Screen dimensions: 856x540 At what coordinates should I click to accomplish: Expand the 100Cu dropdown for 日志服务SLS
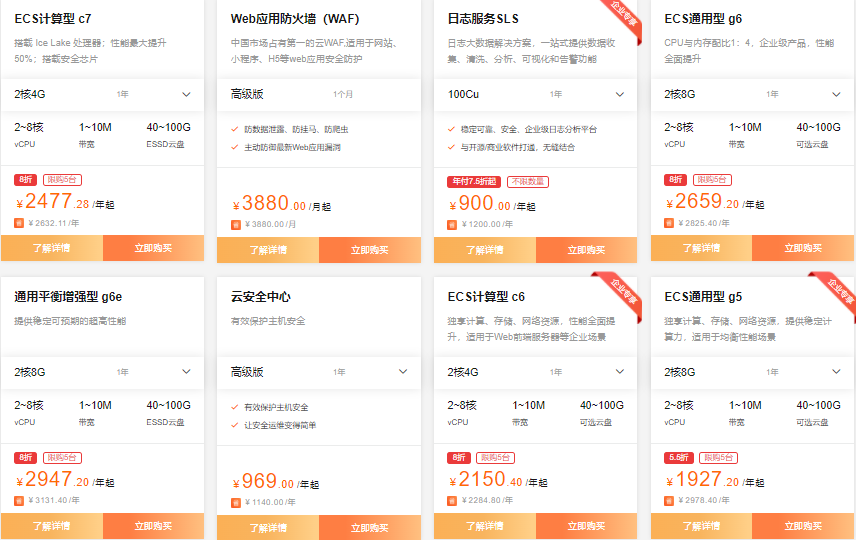coord(536,94)
